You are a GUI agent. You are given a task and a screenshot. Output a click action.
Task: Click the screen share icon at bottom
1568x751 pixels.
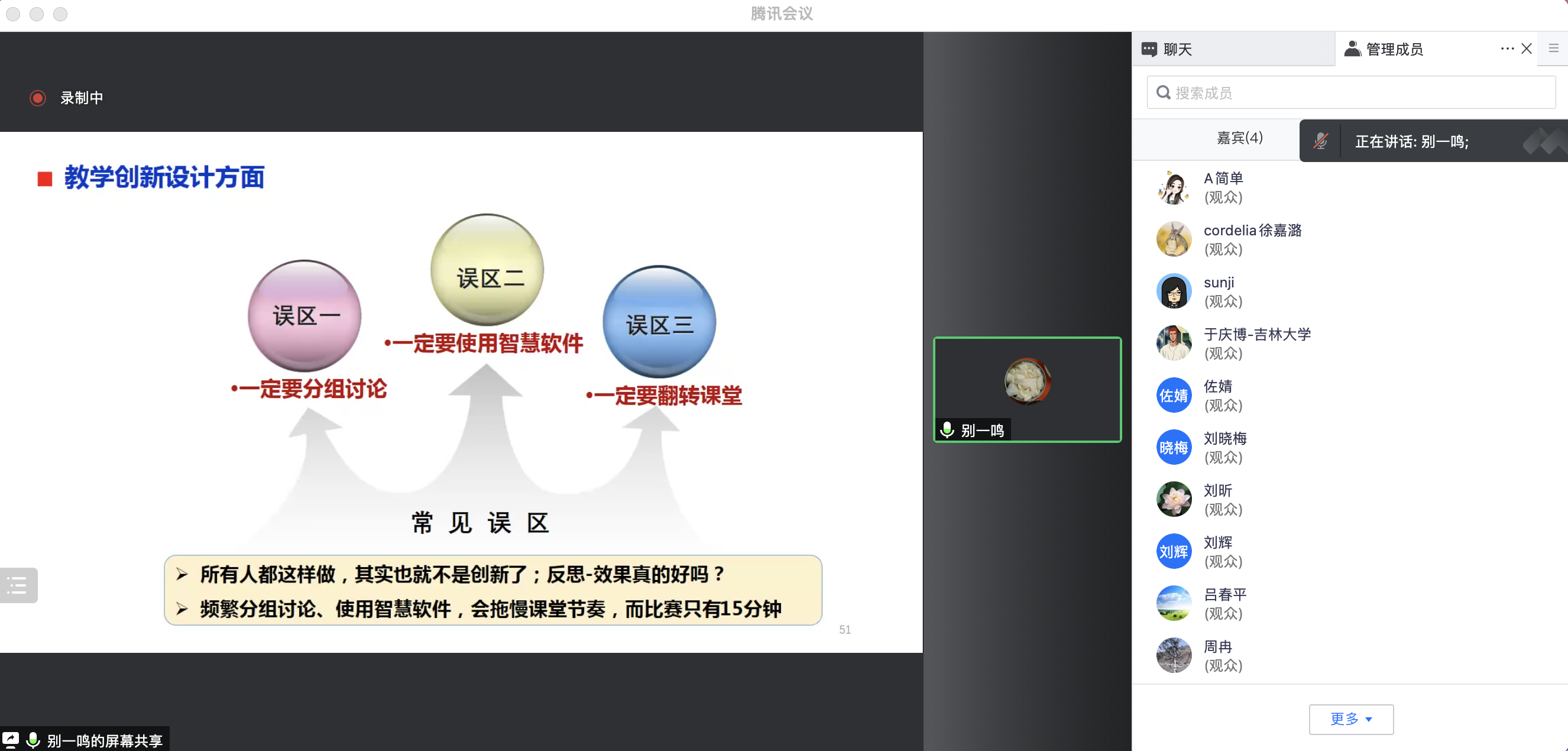pos(11,740)
